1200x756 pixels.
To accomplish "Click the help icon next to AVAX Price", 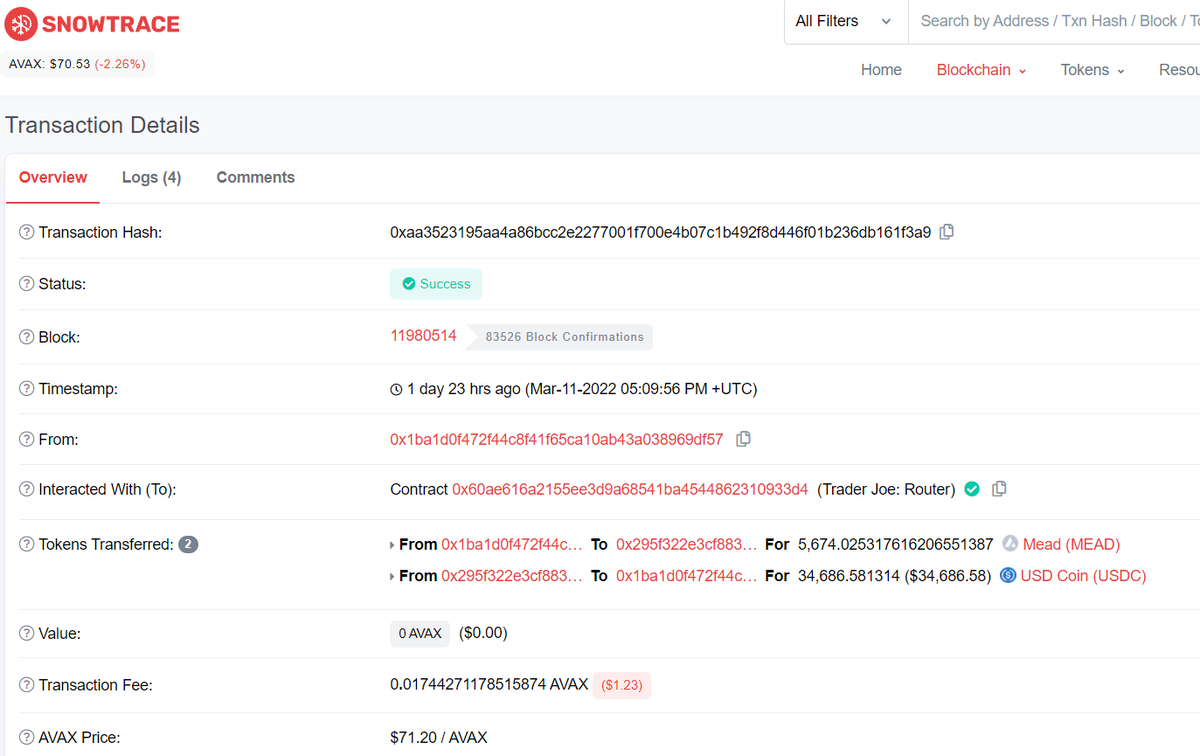I will pos(27,738).
